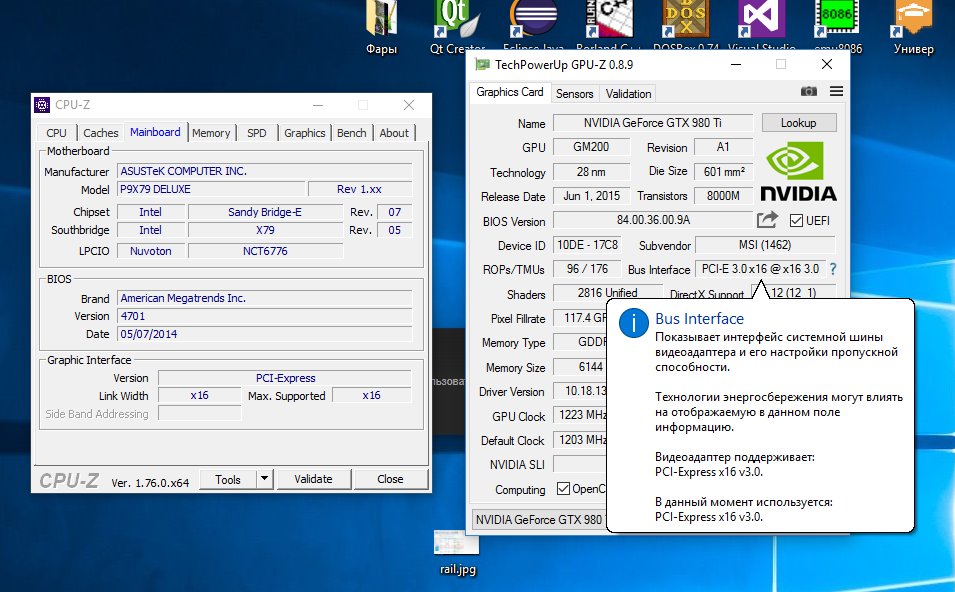The width and height of the screenshot is (955, 592).
Task: Click the Validate button in CPU-Z
Action: tap(313, 479)
